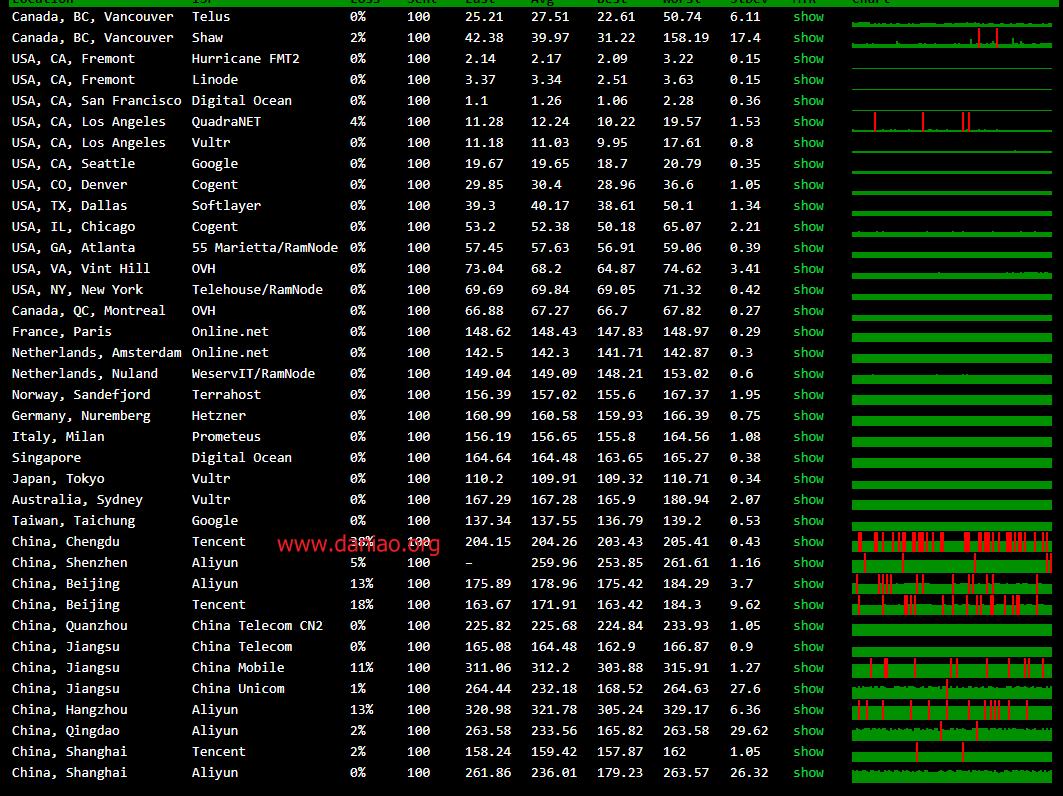Open 'show' for Fremont Hurricane FMT2 row

point(808,59)
